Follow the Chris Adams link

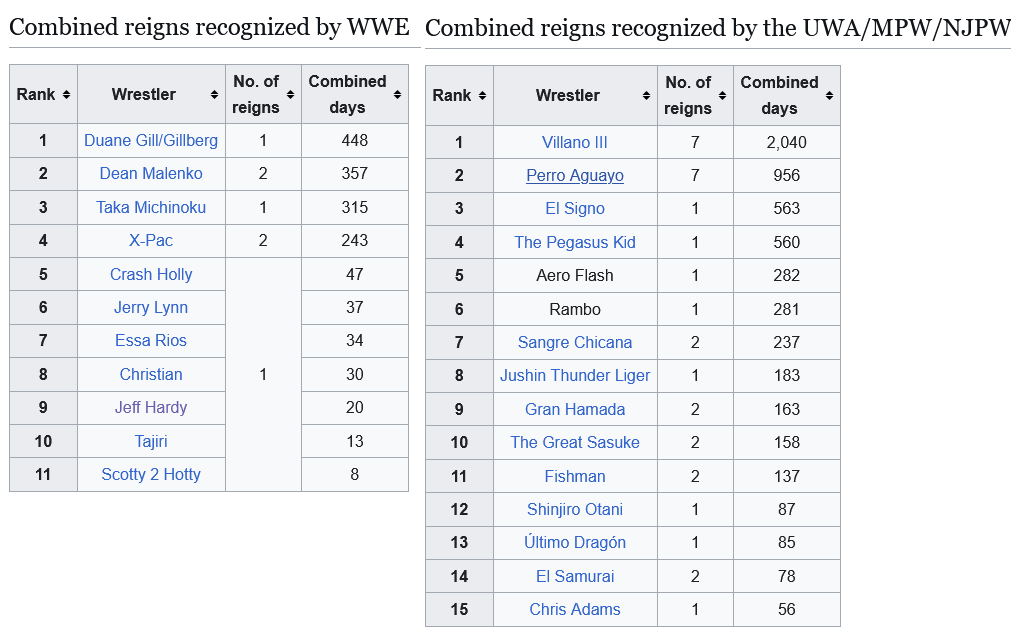pos(575,609)
